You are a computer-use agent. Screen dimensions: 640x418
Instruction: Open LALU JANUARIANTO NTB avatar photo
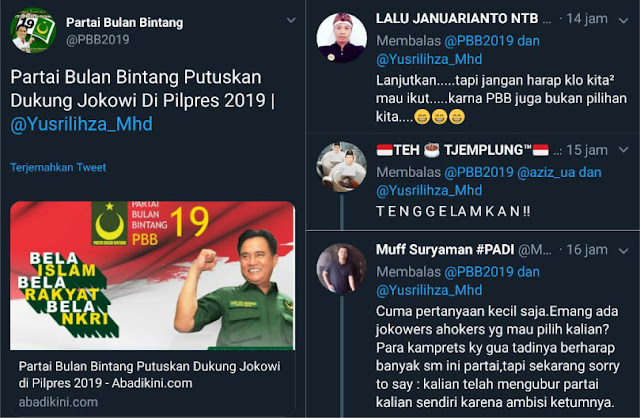pos(342,38)
